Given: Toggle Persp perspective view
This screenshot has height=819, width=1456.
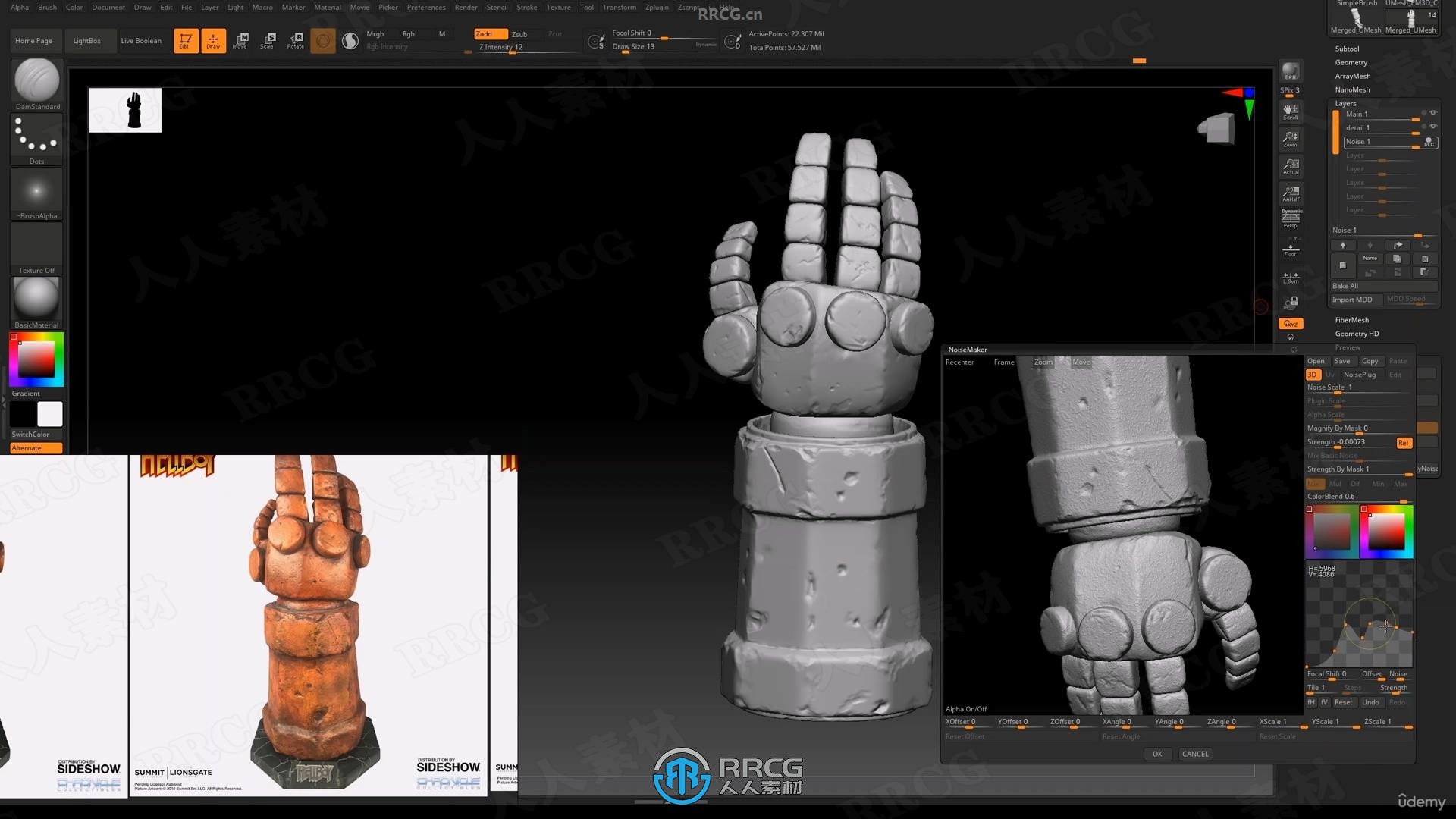Looking at the screenshot, I should click(x=1291, y=220).
